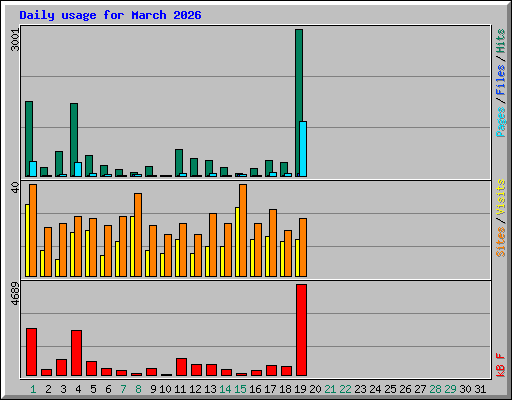The width and height of the screenshot is (512, 400).
Task: Click day 2 label on the x-axis
Action: [48, 389]
